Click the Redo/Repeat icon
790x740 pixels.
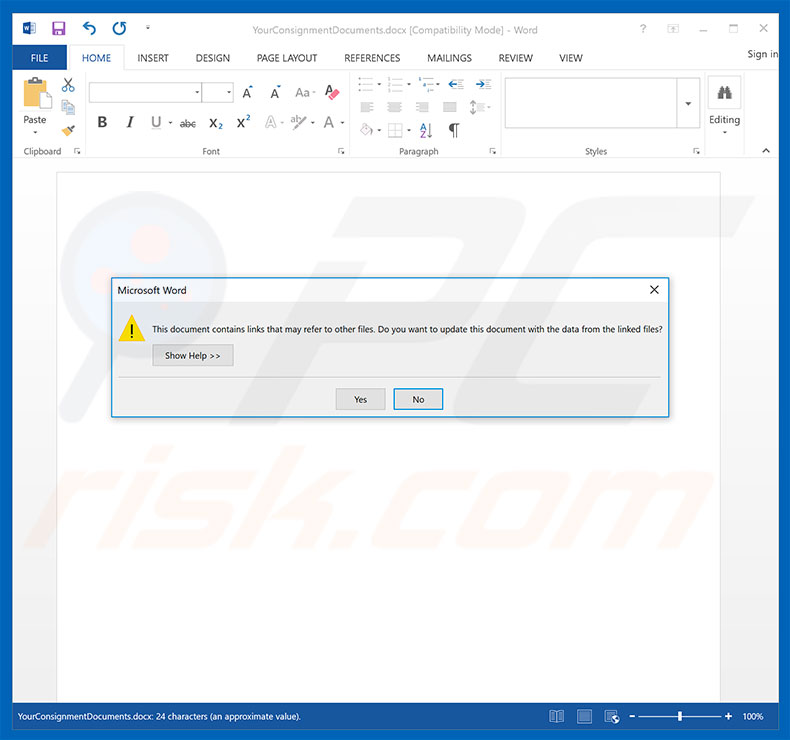click(119, 28)
